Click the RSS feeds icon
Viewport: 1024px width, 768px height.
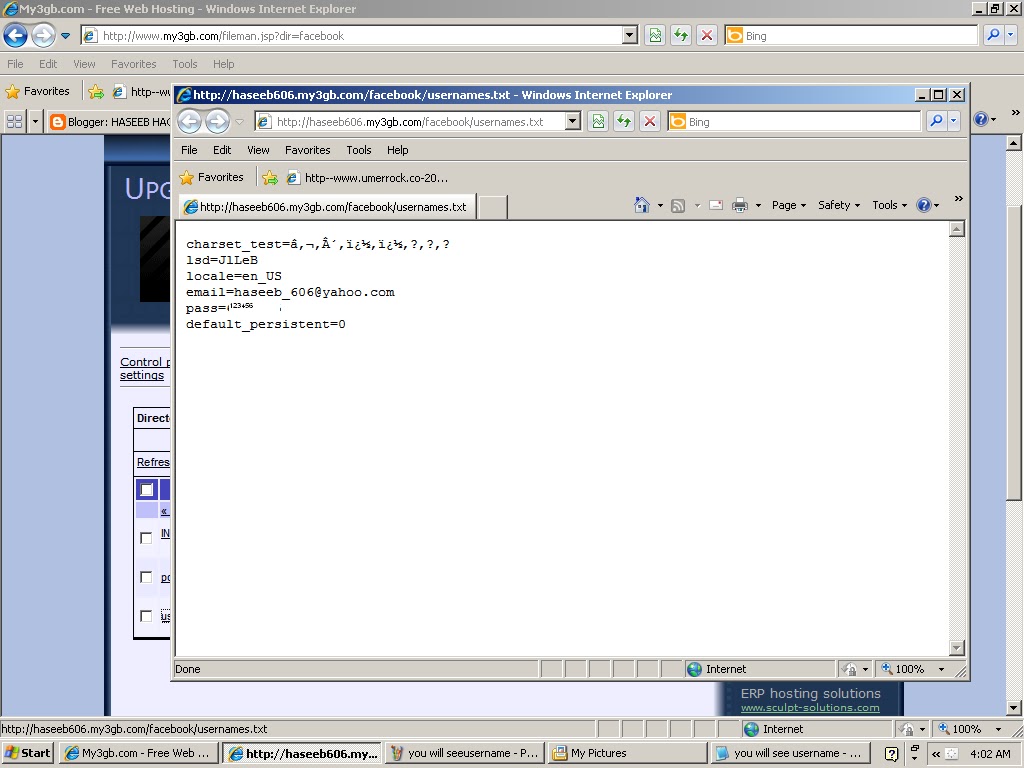679,206
